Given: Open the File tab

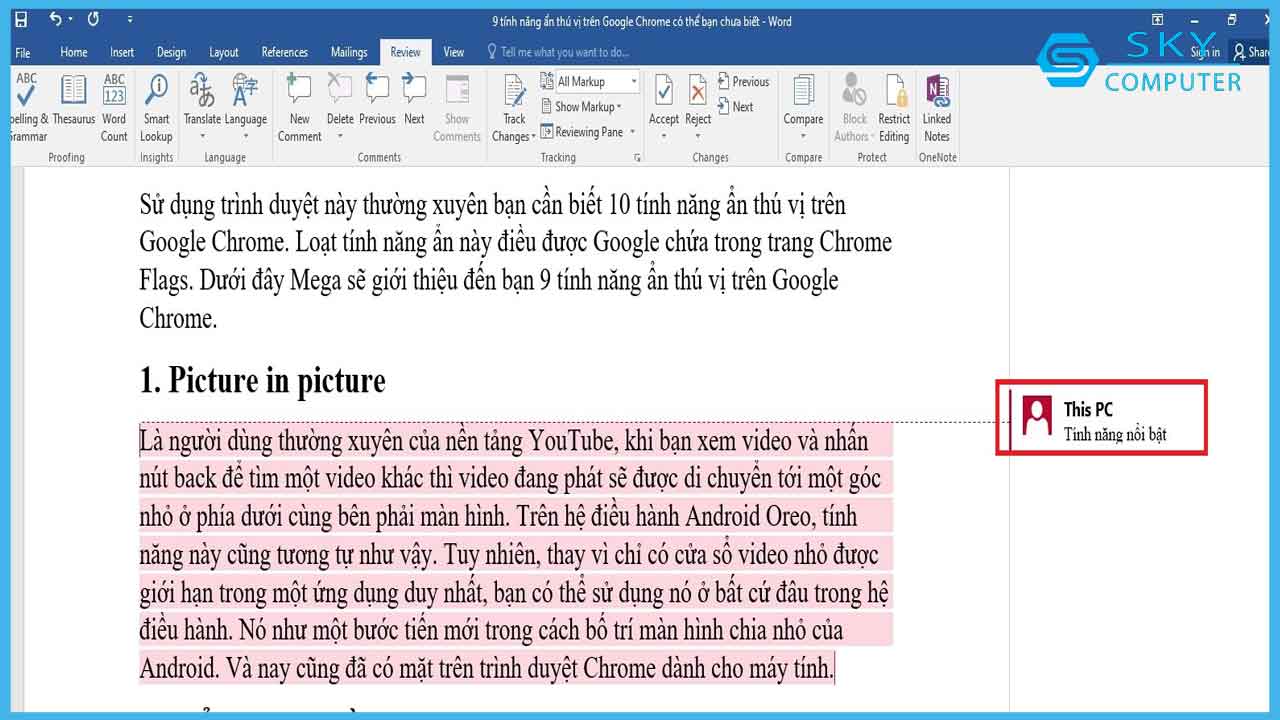Looking at the screenshot, I should tap(23, 52).
